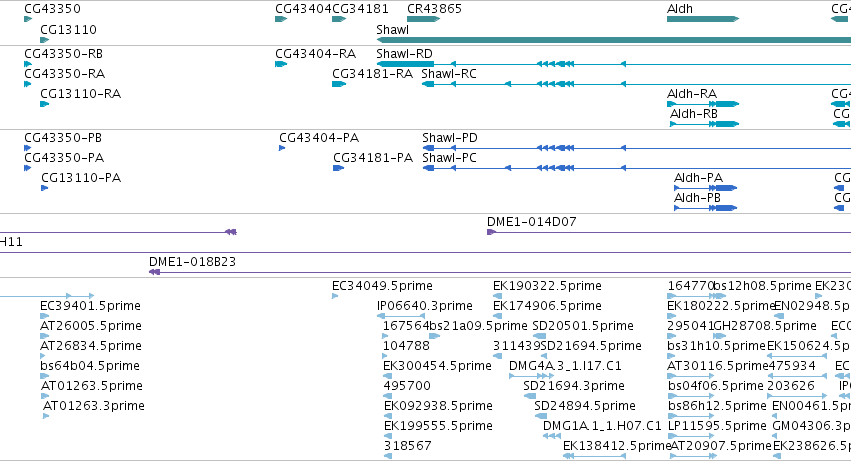Open transcript CG43350-RA

65,74
